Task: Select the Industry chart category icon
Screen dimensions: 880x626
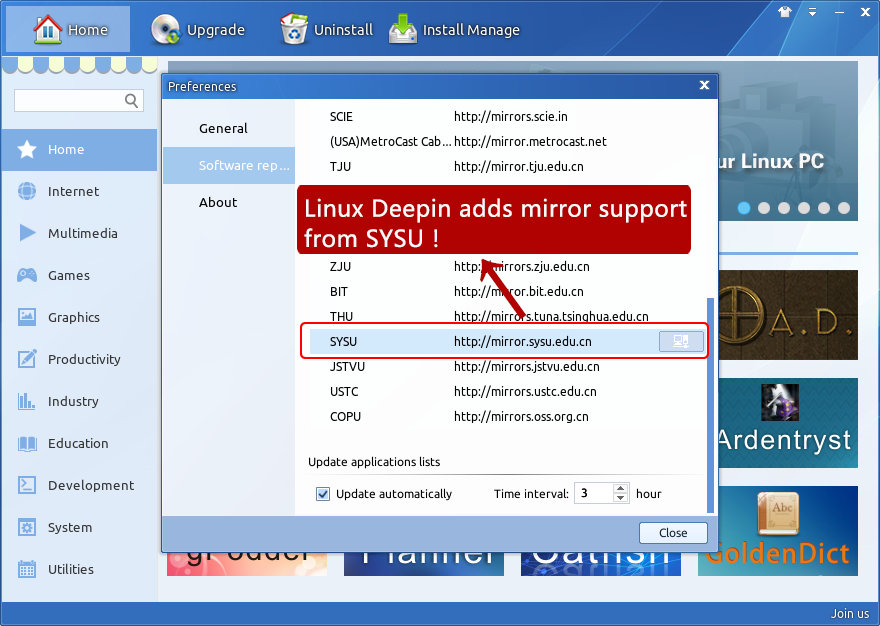Action: point(26,401)
